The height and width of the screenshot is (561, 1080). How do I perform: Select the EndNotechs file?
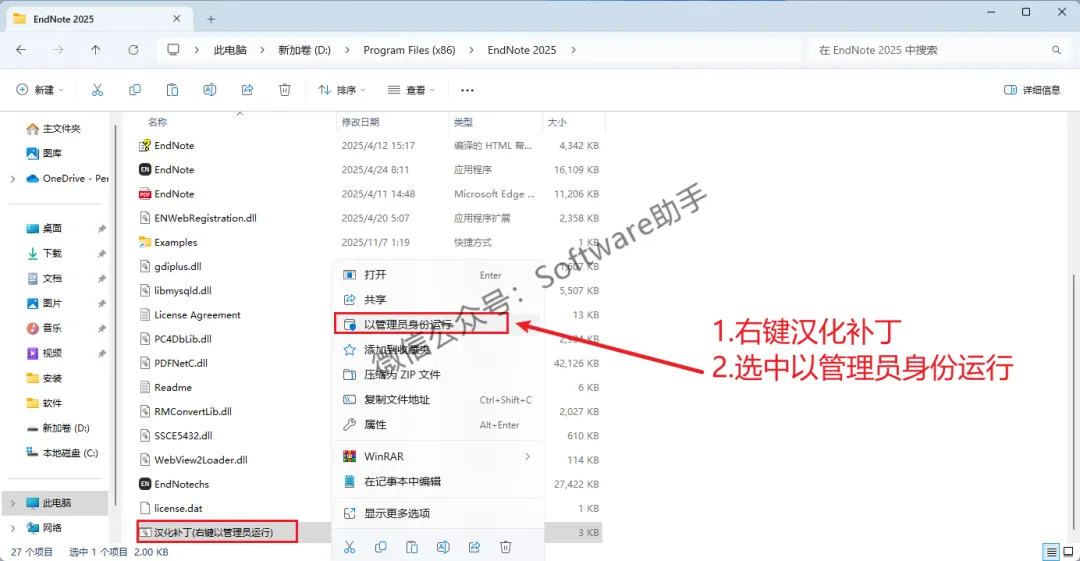pyautogui.click(x=174, y=484)
